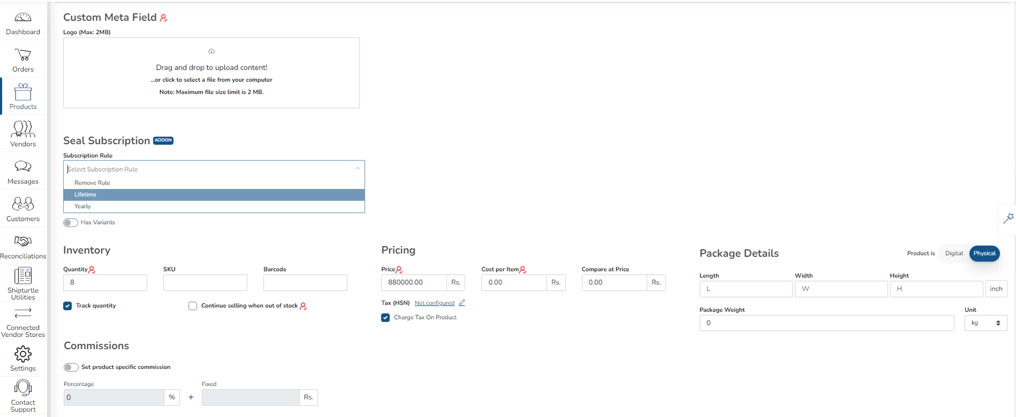Open the Not configured tax link

point(434,302)
